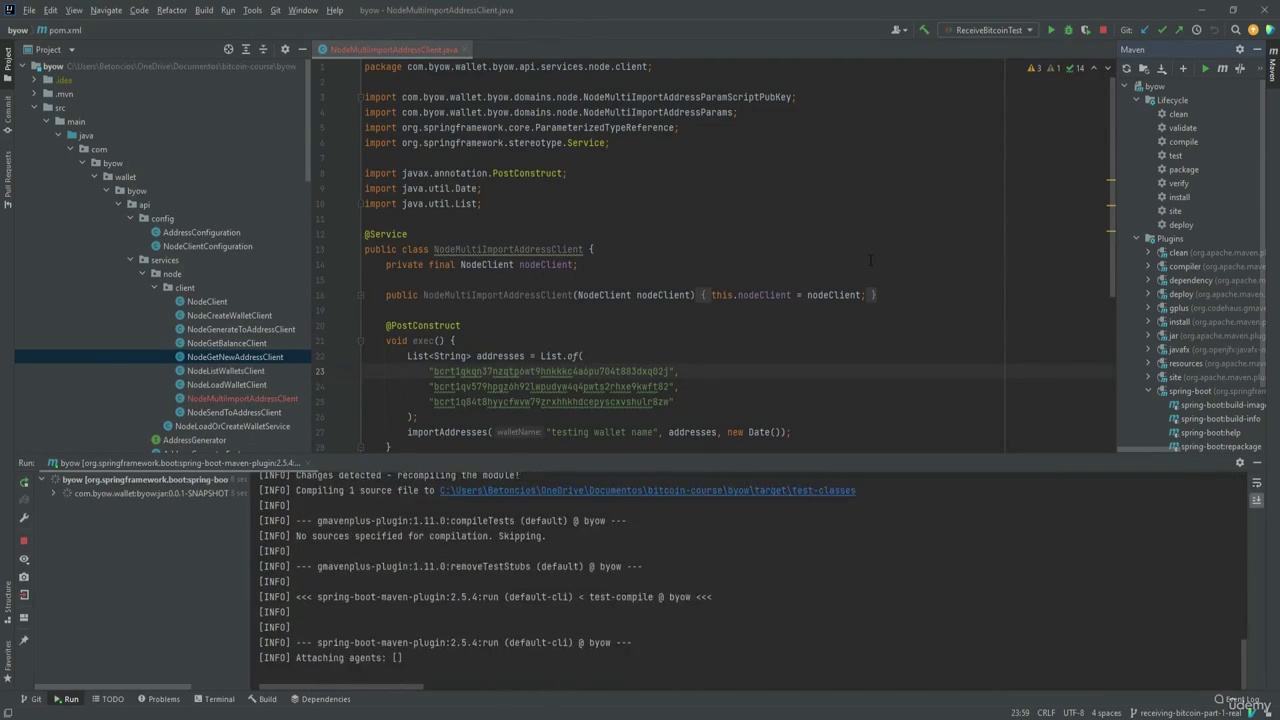Viewport: 1280px width, 720px height.
Task: Click the red Stop icon in the Run panel
Action: pos(24,541)
